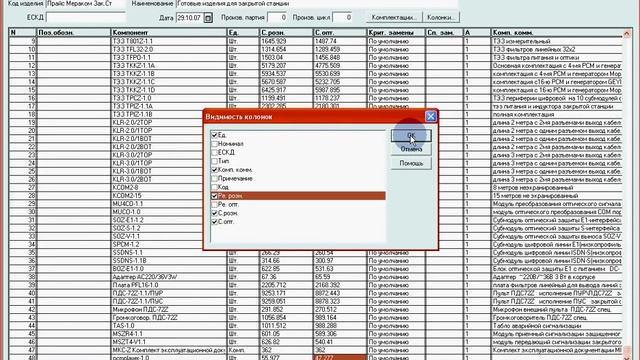Enable the Ре. опт. column checkbox
Screen dimensions: 640x360
214,204
